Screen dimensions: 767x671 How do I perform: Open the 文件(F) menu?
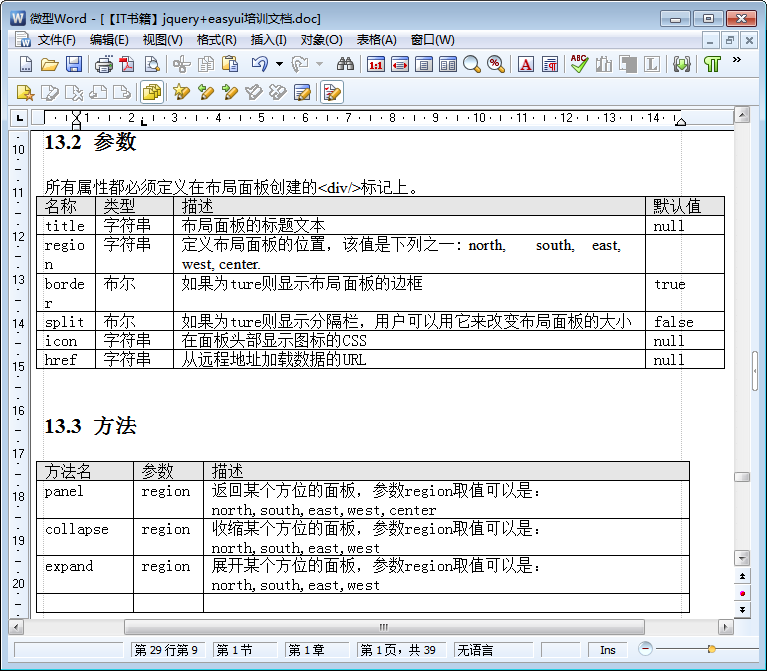pyautogui.click(x=57, y=40)
